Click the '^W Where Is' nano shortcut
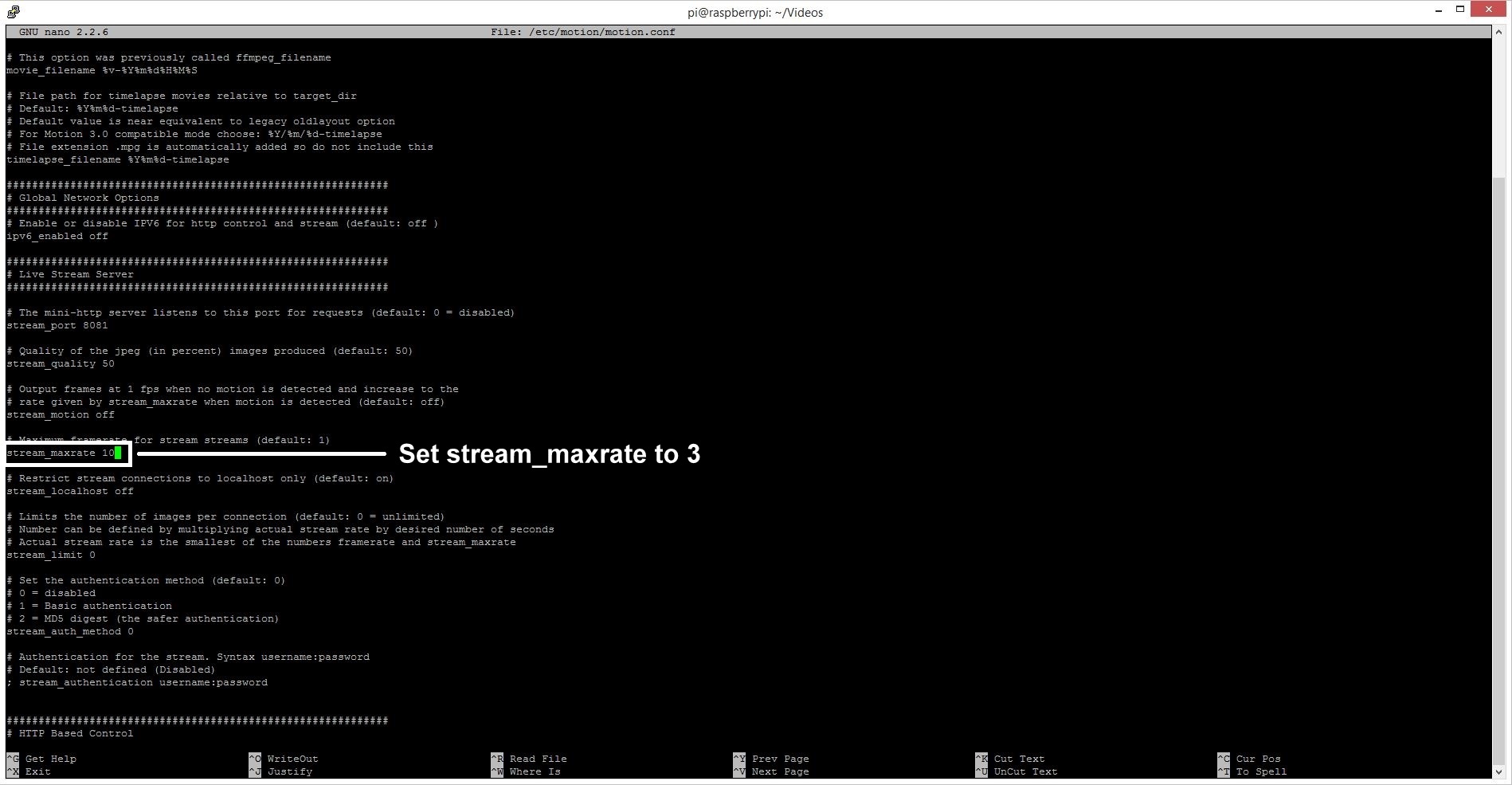 [526, 771]
